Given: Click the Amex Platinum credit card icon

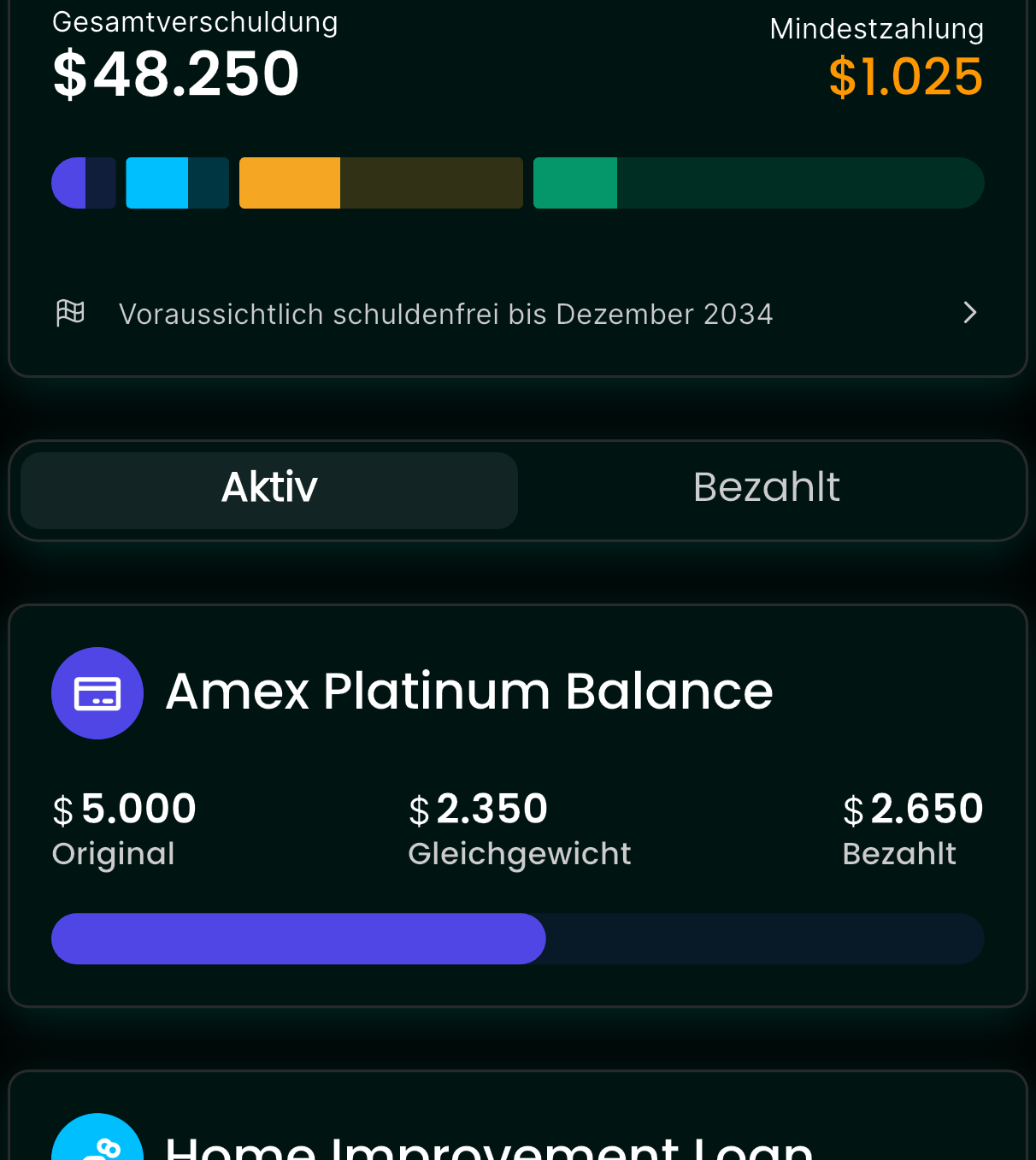Looking at the screenshot, I should (x=97, y=693).
